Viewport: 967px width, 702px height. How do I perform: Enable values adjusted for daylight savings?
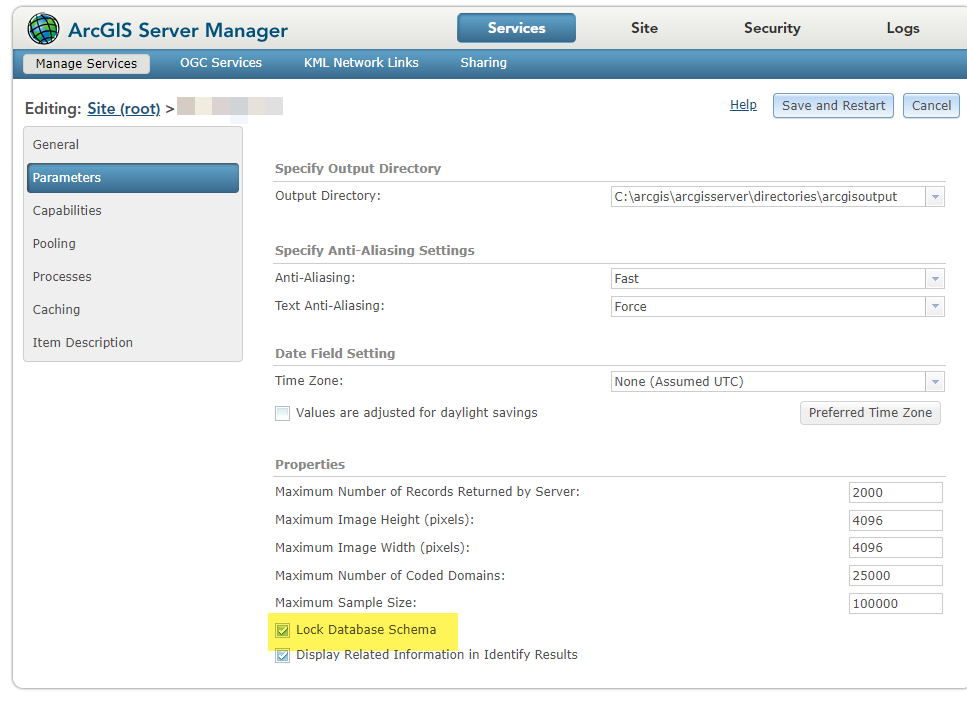[282, 412]
